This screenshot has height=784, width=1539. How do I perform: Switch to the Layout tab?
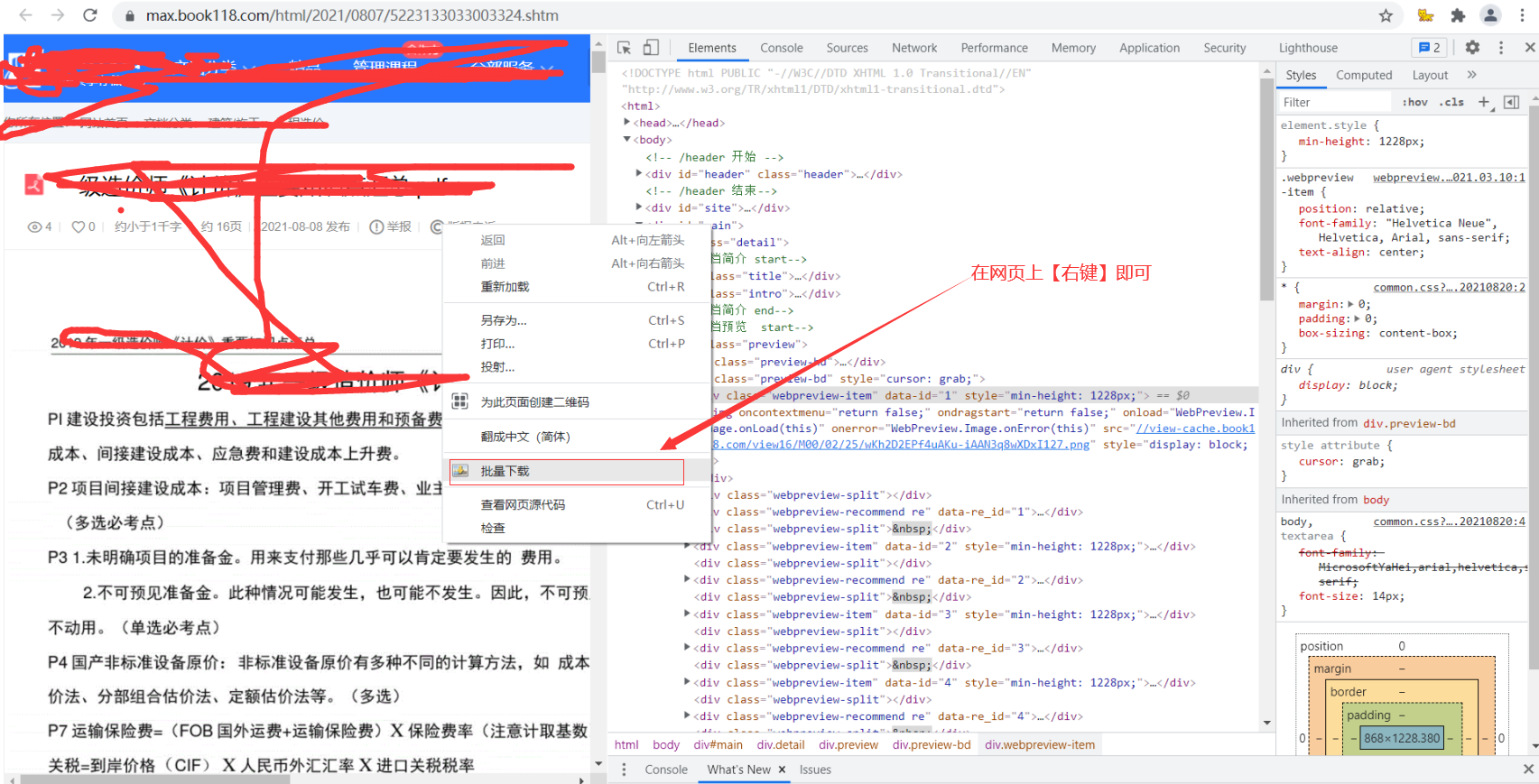click(x=1430, y=75)
